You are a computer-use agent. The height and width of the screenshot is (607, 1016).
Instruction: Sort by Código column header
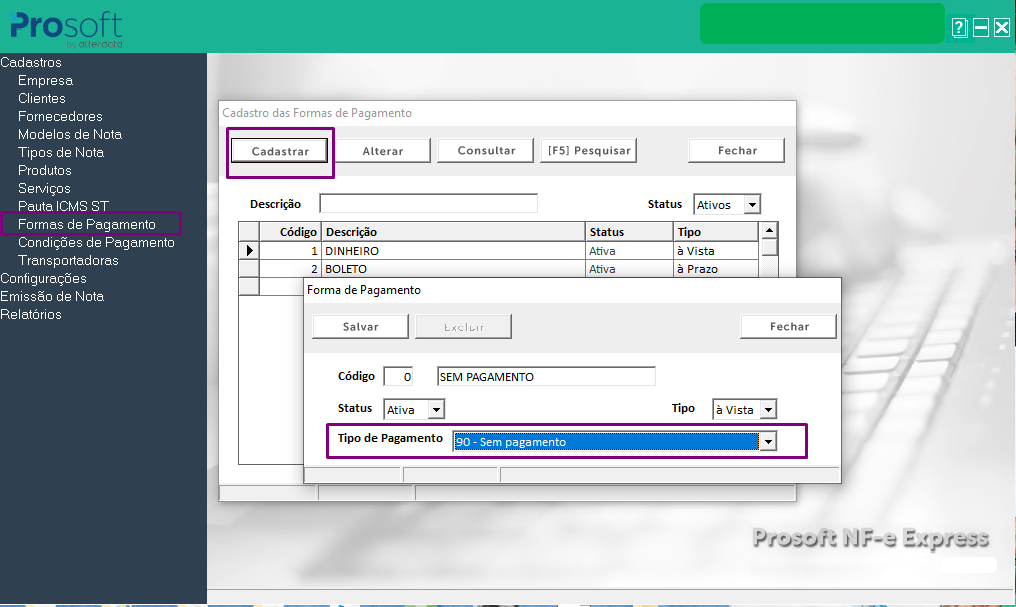[290, 231]
